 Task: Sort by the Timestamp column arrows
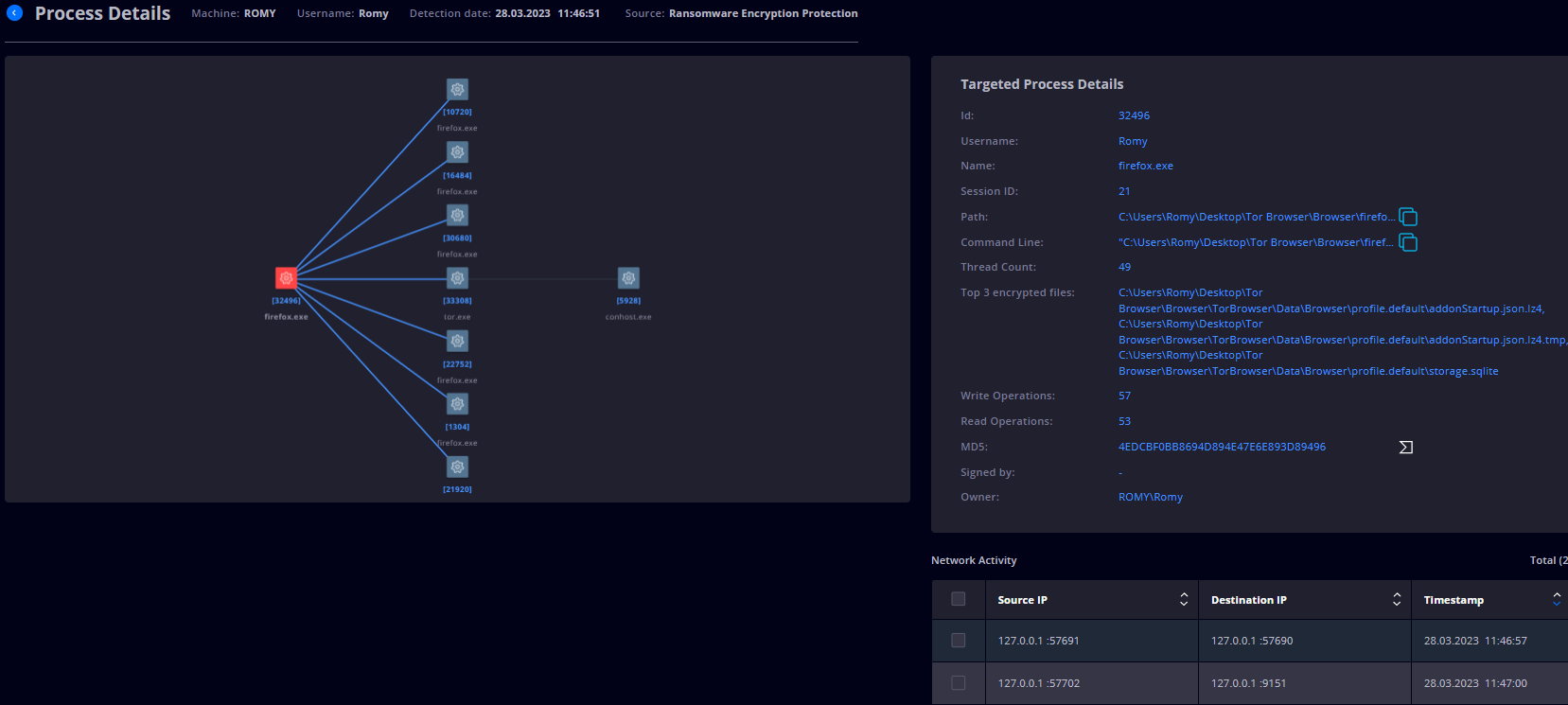(x=1557, y=600)
